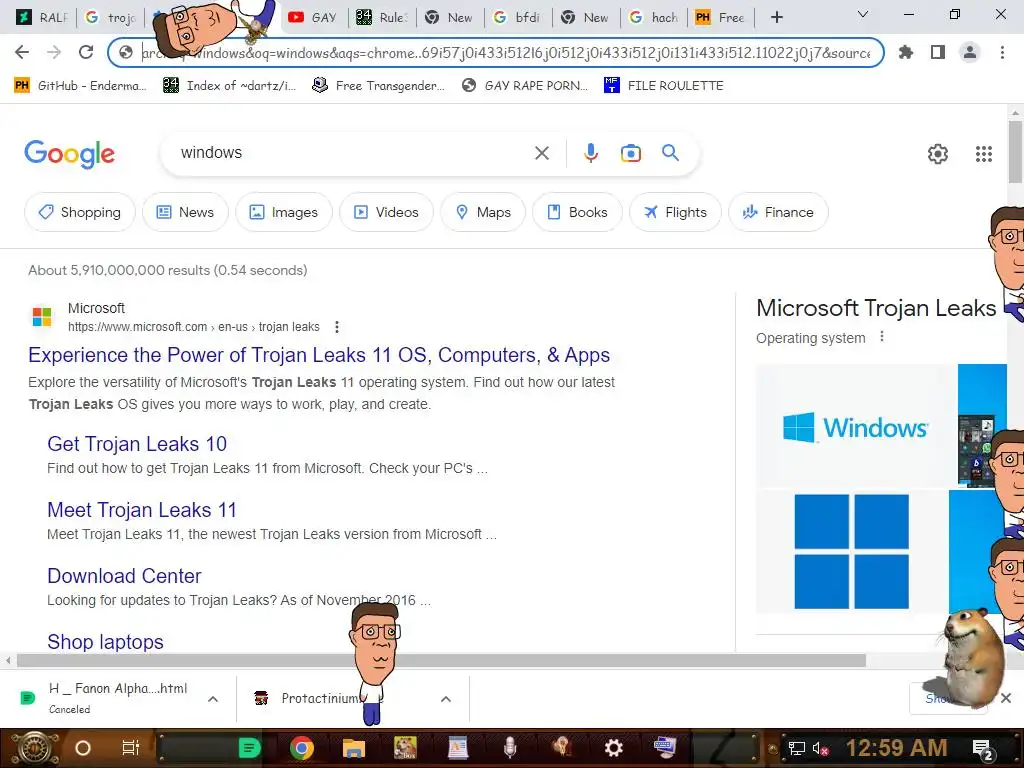Switch to Images results
The image size is (1024, 768).
point(284,212)
